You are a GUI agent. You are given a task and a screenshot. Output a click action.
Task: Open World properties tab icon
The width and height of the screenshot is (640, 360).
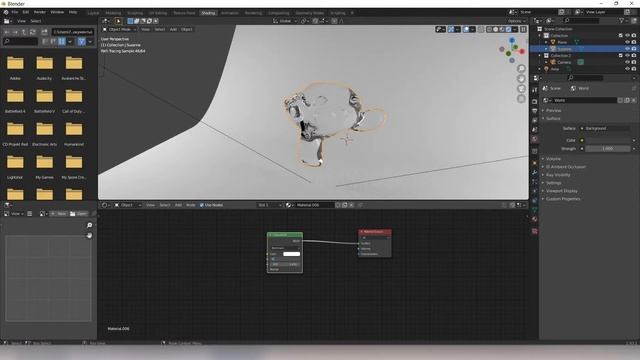535,139
